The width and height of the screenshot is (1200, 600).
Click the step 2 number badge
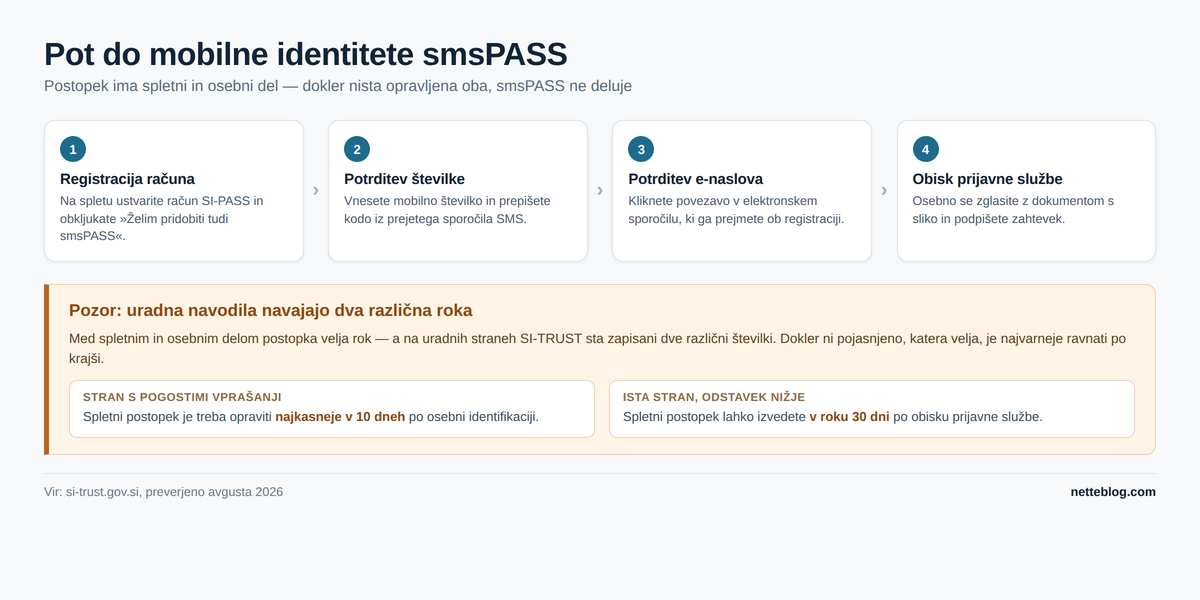click(x=357, y=150)
